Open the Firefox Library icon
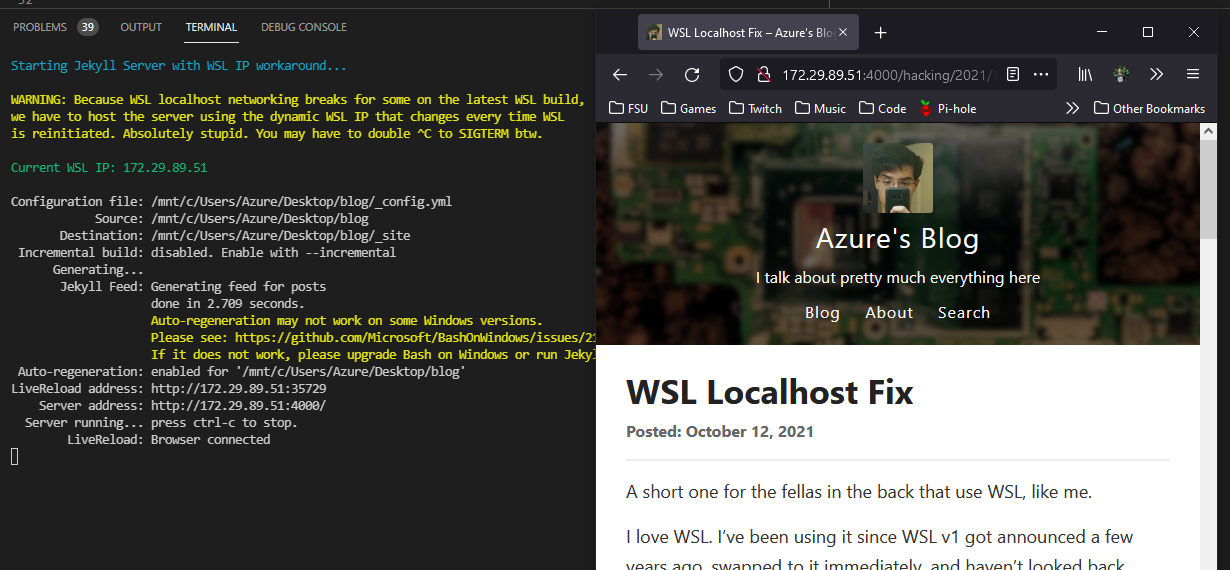 point(1086,74)
